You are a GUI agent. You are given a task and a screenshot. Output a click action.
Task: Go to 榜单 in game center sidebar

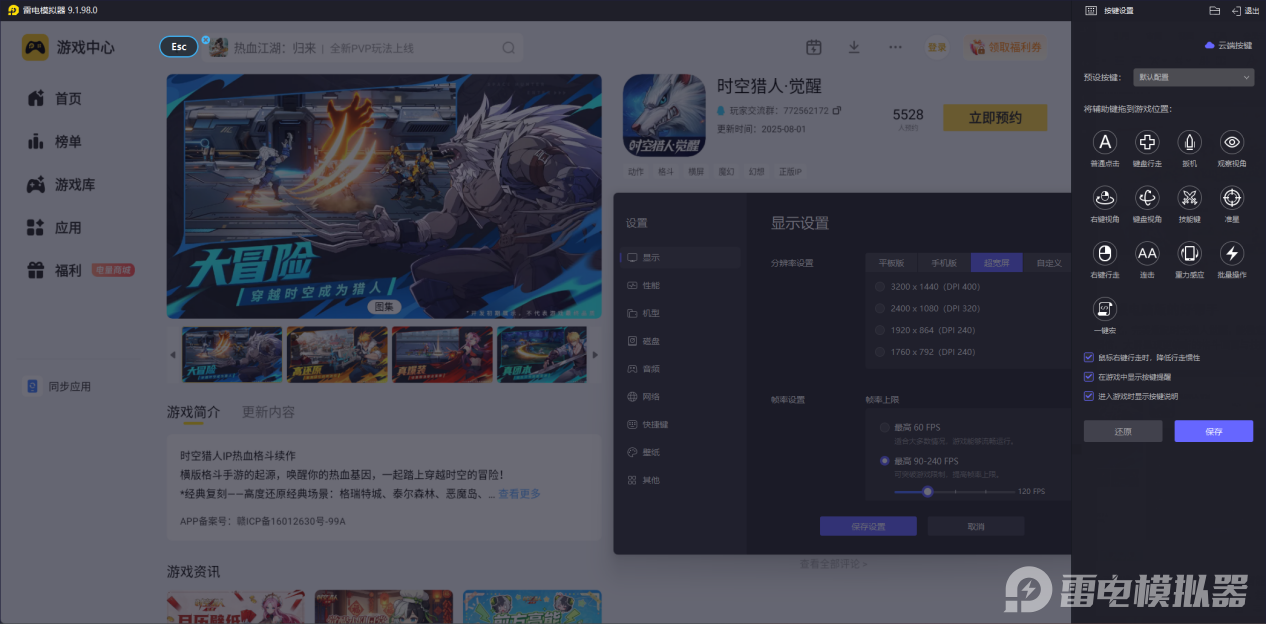click(55, 141)
